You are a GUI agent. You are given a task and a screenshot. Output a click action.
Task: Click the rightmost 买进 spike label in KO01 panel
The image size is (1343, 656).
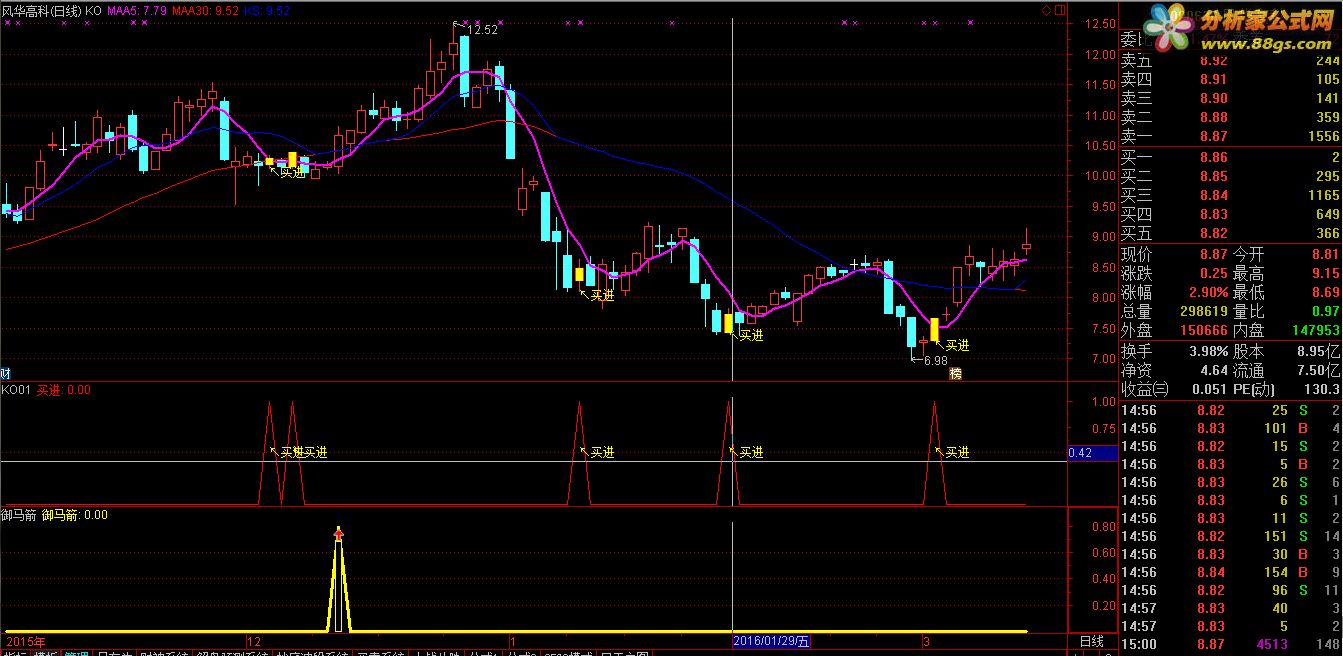pyautogui.click(x=957, y=453)
